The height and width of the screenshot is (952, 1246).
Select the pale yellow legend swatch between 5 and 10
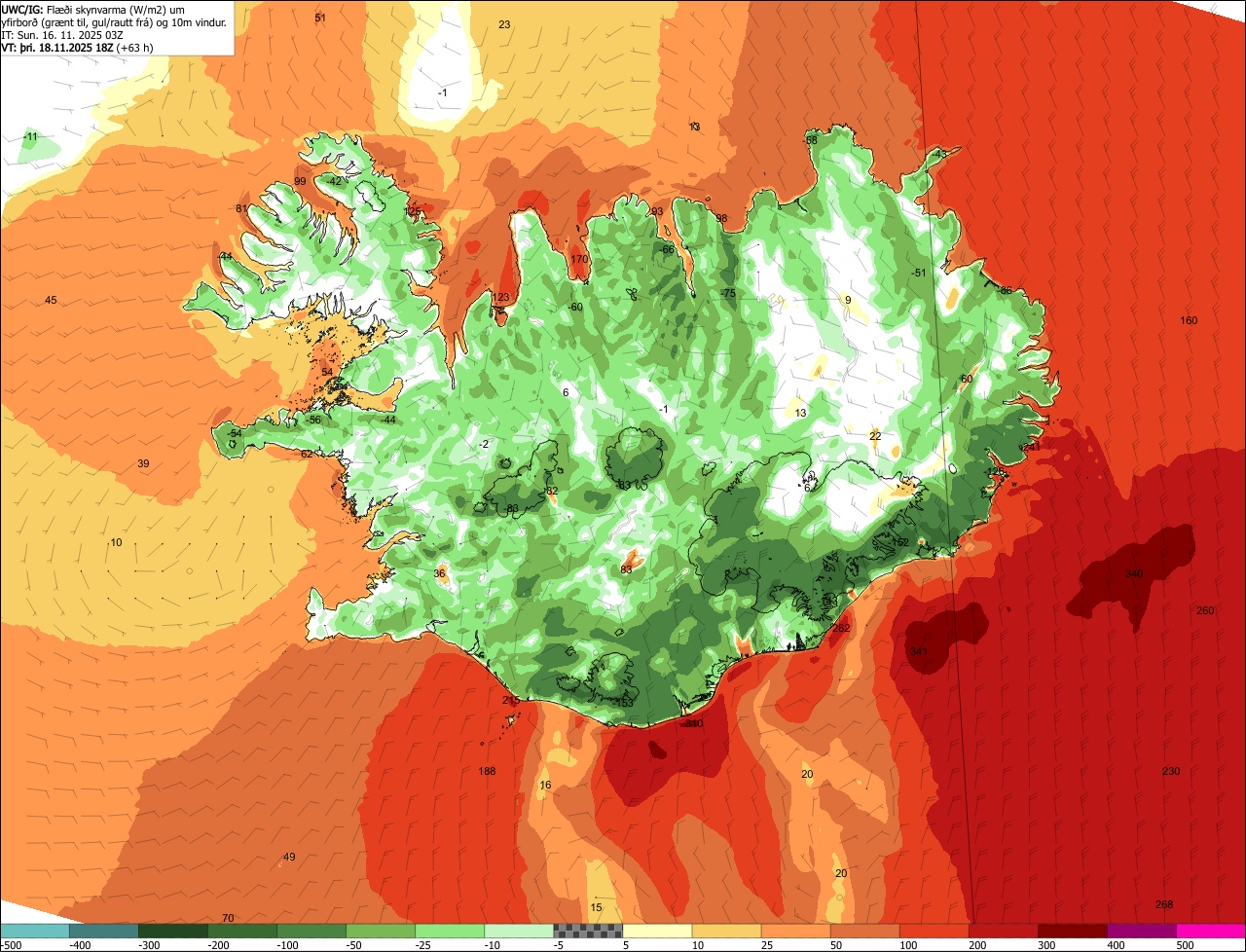coord(657,931)
